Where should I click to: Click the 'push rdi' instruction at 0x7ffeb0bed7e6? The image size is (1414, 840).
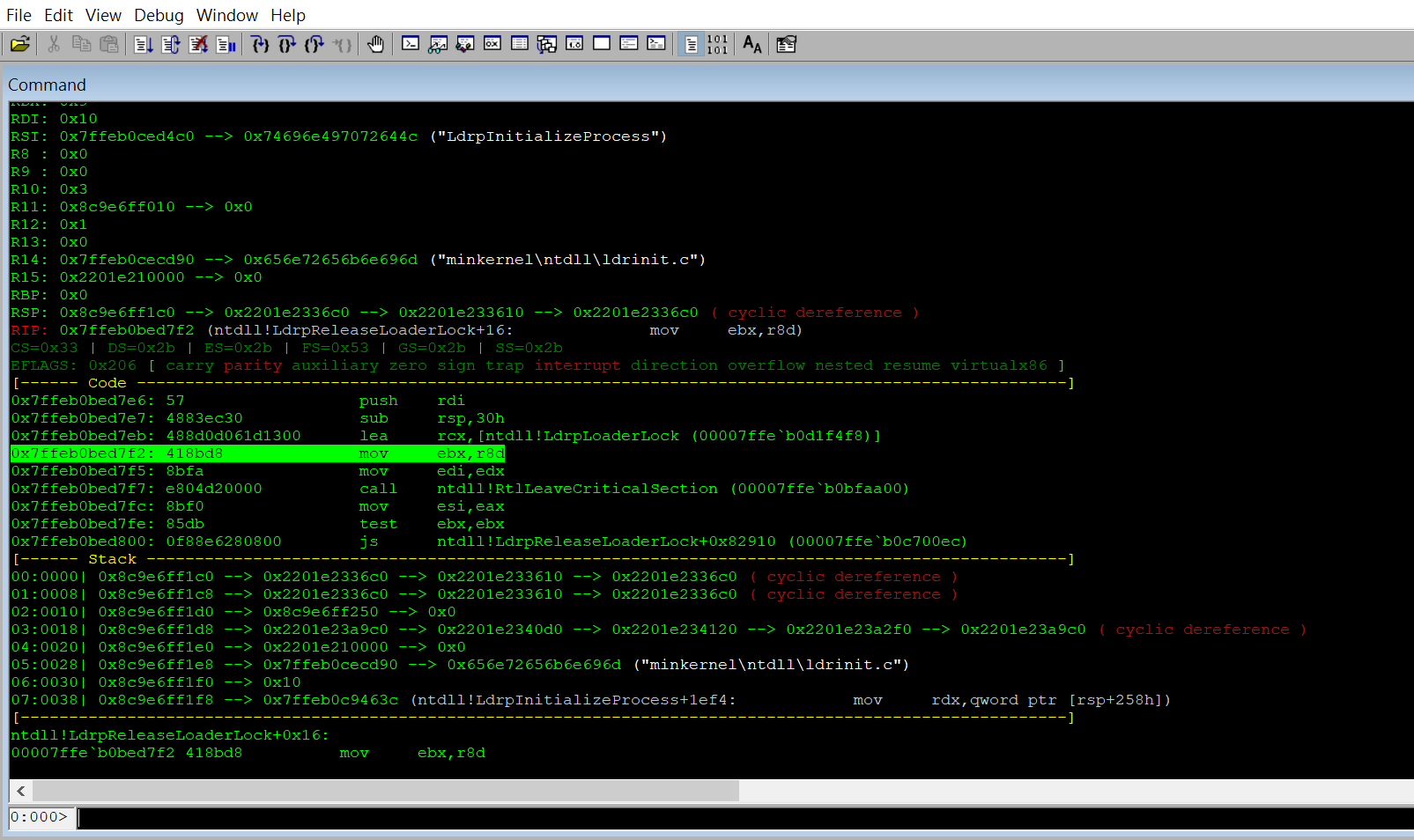238,401
